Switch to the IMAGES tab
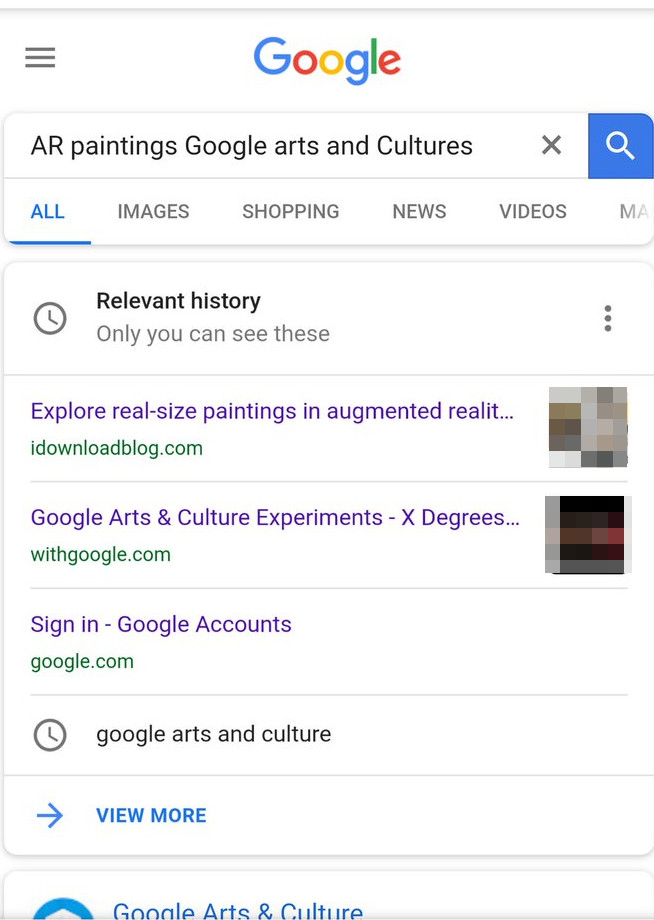 pyautogui.click(x=153, y=211)
